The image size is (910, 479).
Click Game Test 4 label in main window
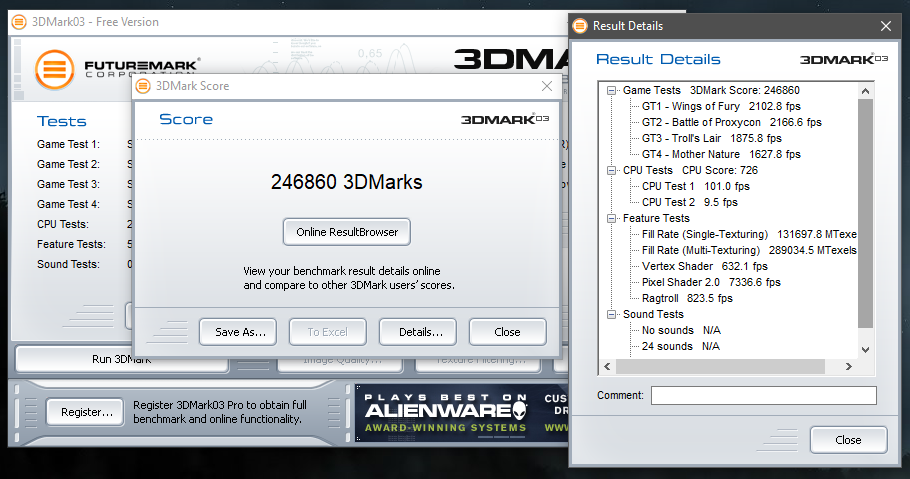(x=68, y=204)
